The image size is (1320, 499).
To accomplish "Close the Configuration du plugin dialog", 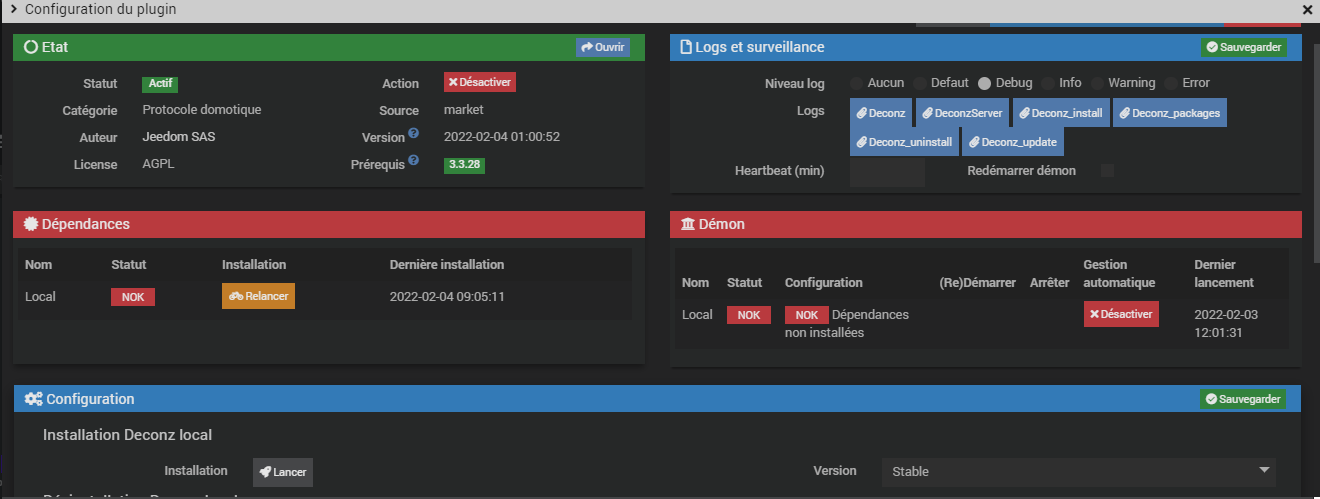I will point(1307,9).
